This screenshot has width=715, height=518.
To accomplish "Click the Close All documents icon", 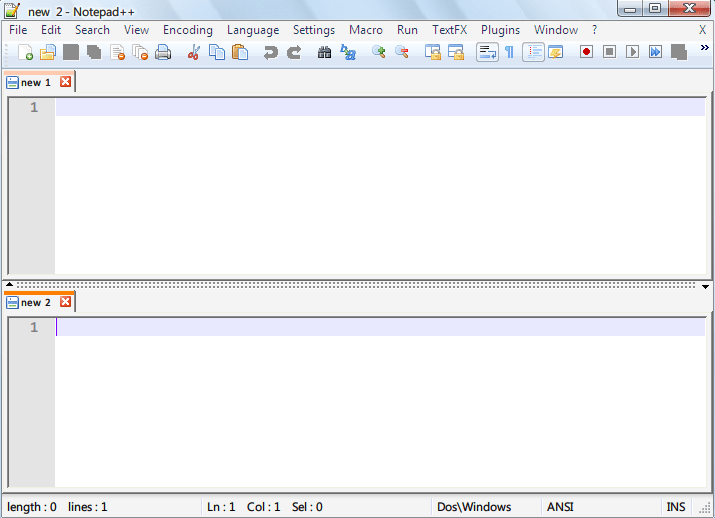I will click(x=140, y=52).
